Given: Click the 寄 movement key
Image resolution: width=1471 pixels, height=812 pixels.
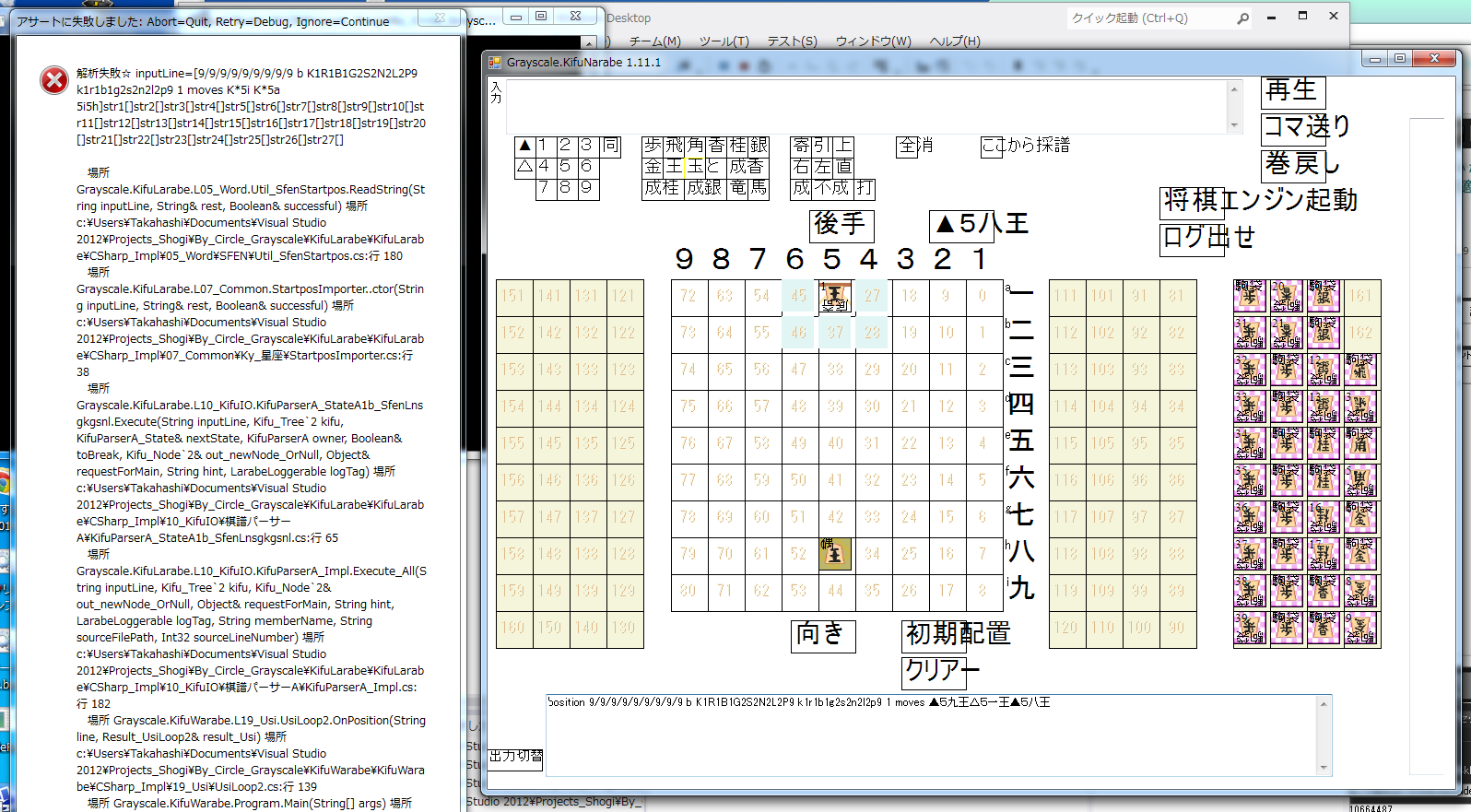Looking at the screenshot, I should pos(801,146).
